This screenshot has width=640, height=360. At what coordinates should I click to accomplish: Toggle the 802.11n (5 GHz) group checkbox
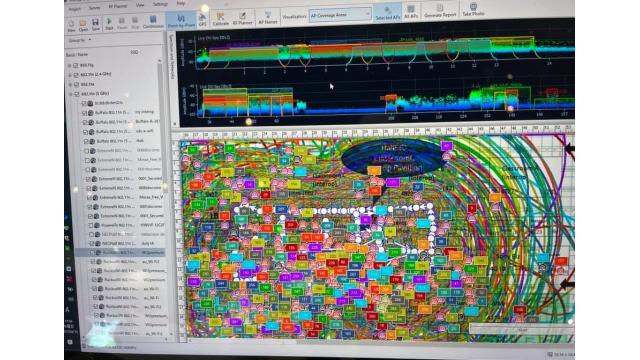tap(77, 94)
